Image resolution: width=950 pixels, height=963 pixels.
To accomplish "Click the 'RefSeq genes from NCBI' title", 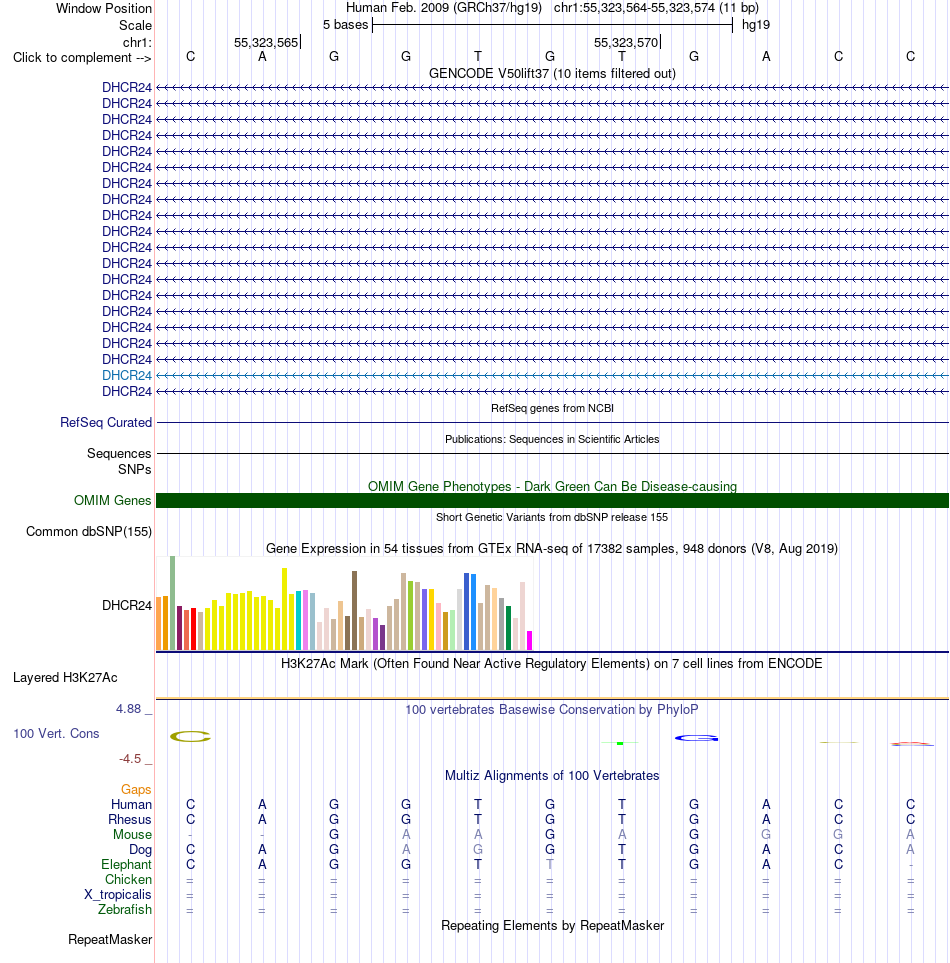I will 552,408.
